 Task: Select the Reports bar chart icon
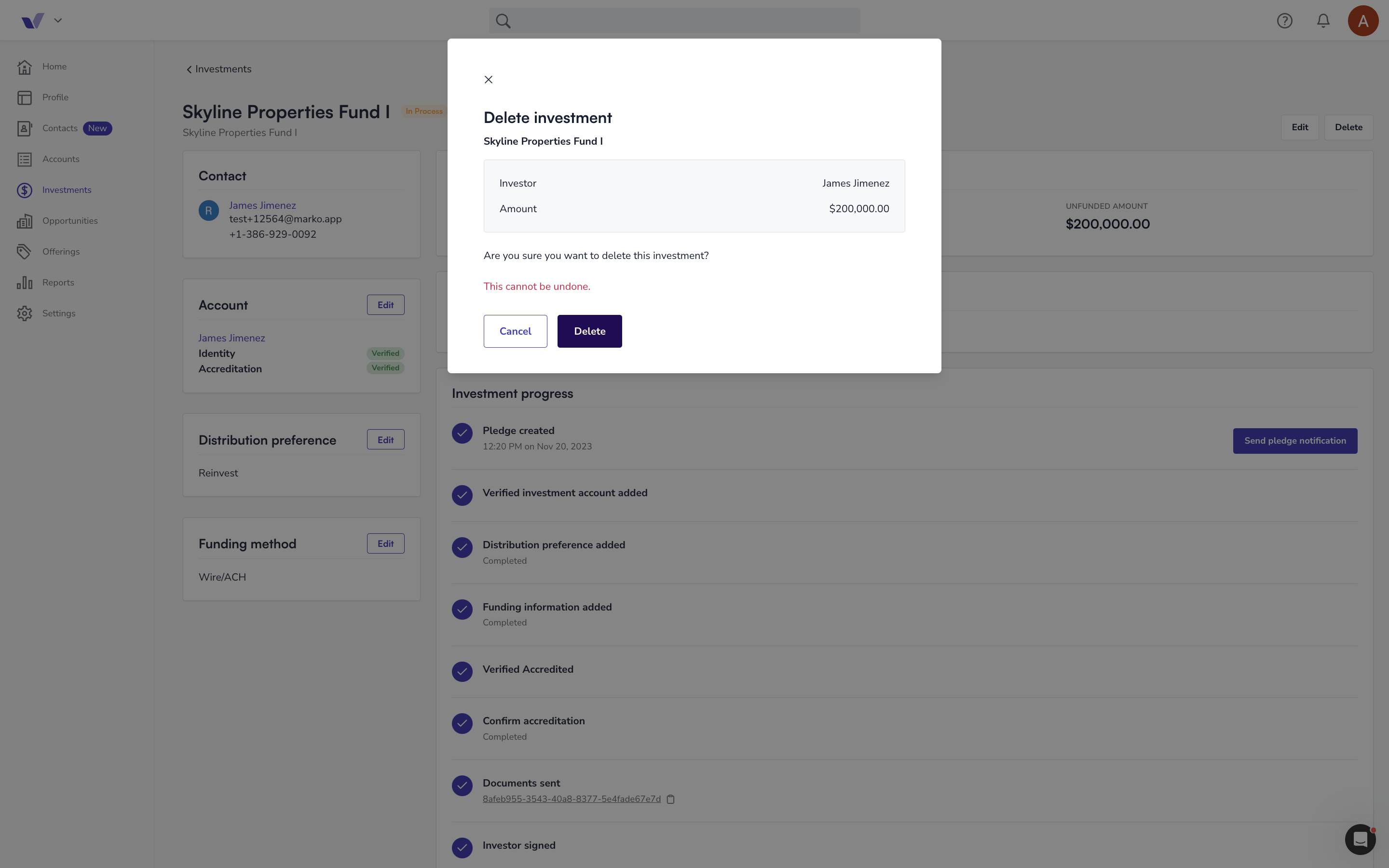click(24, 283)
